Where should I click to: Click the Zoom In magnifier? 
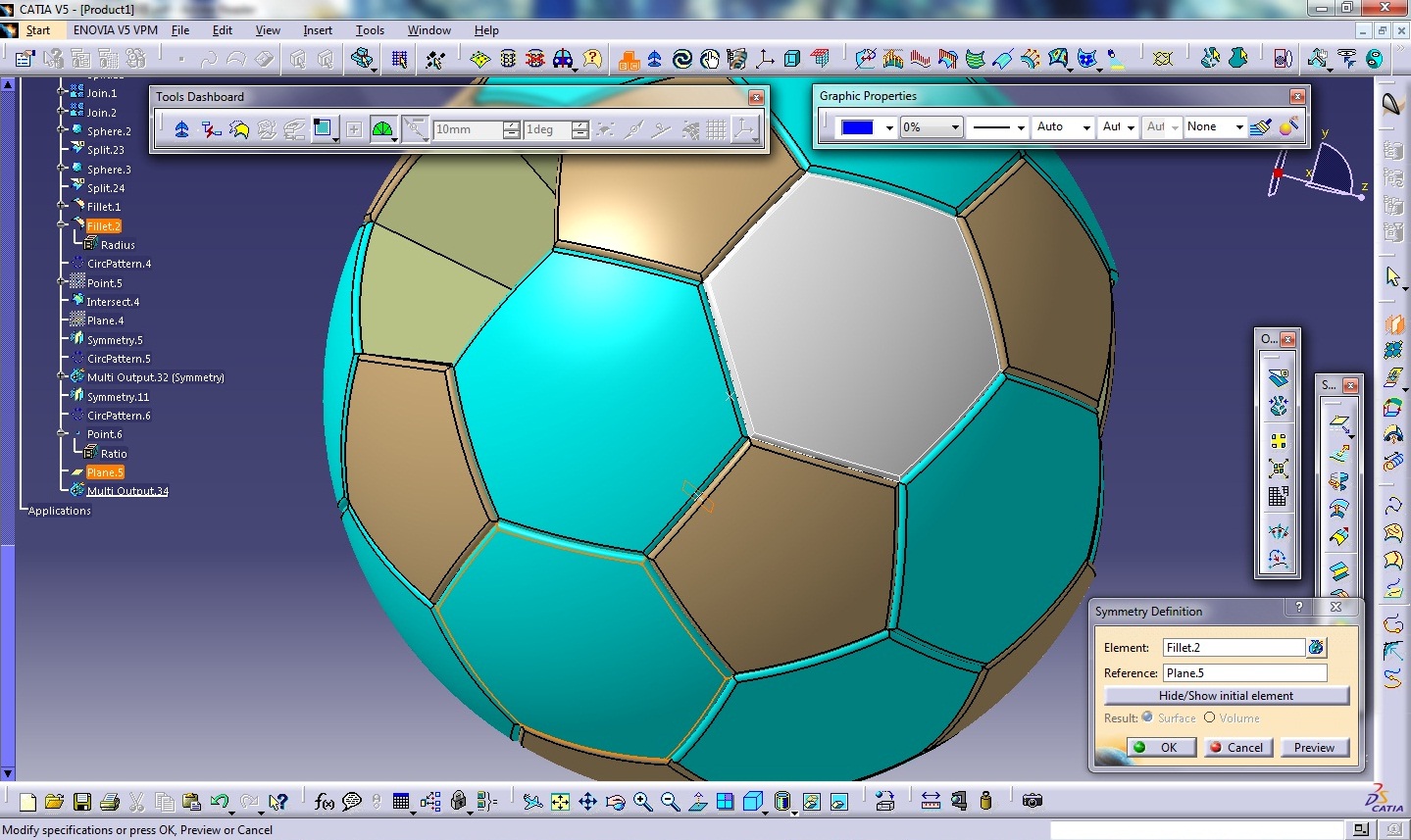click(642, 802)
